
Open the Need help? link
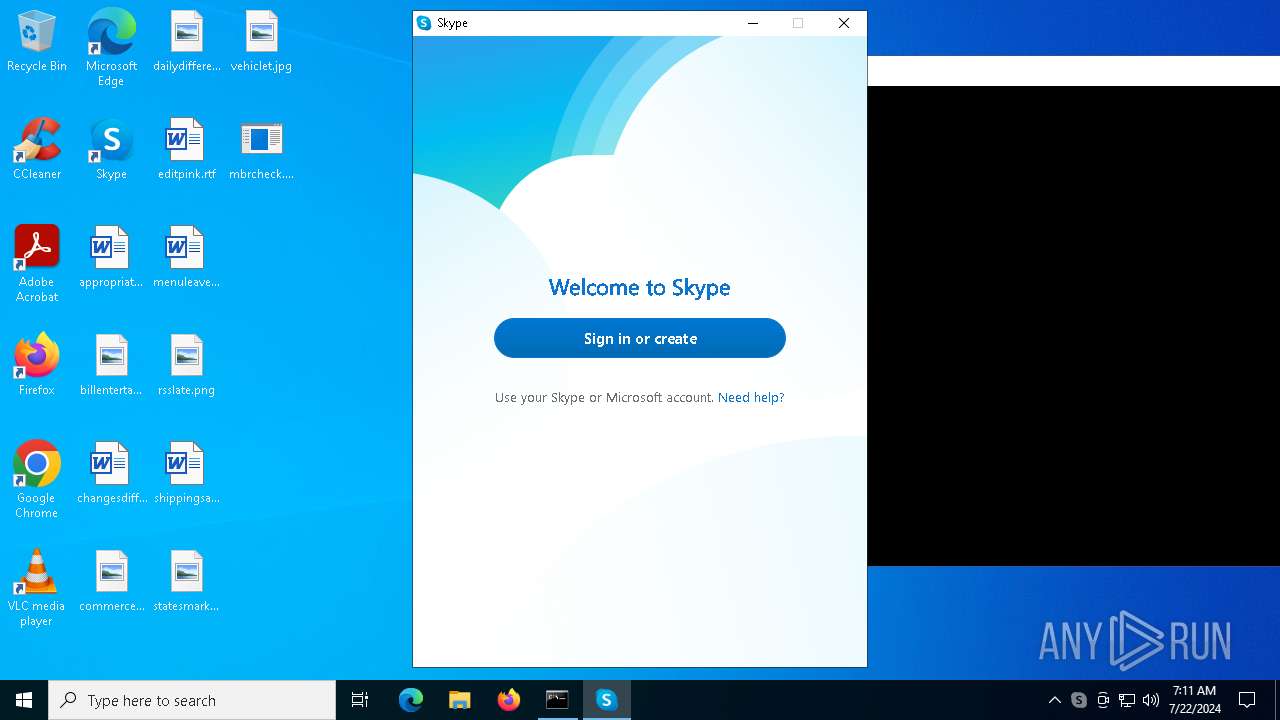(x=751, y=397)
